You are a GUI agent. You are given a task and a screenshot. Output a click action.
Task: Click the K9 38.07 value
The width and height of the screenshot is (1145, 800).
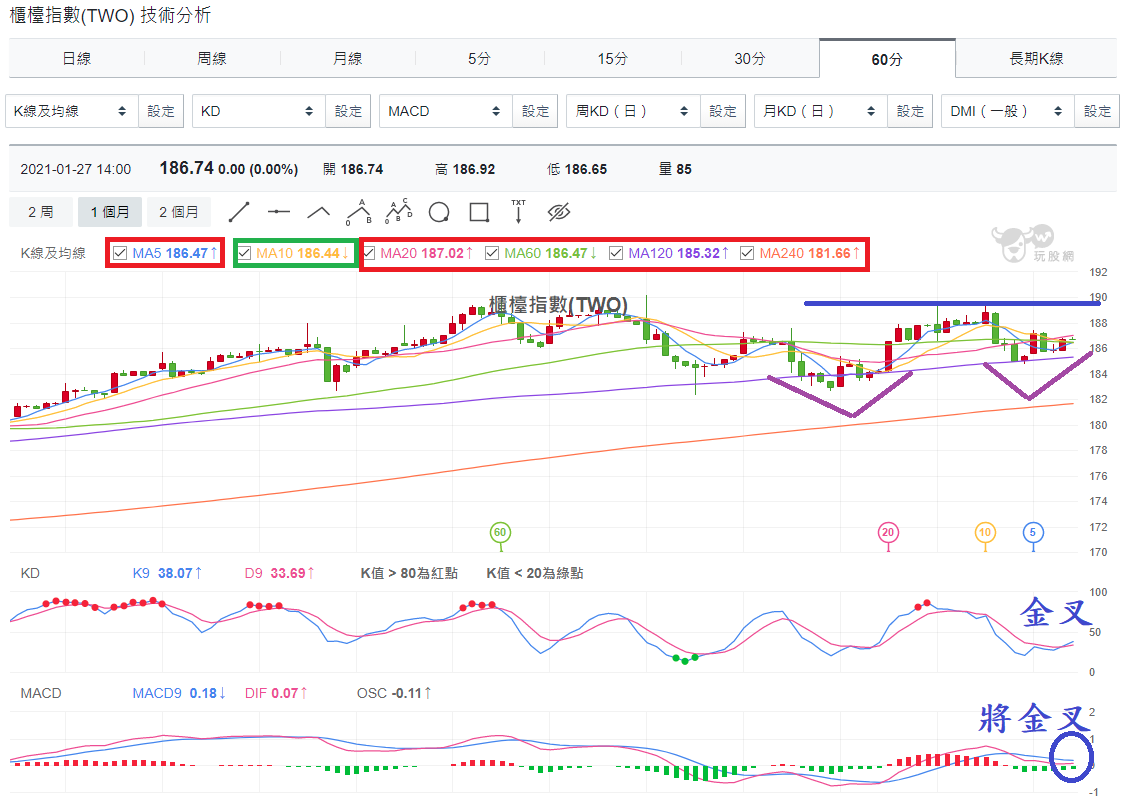[166, 573]
